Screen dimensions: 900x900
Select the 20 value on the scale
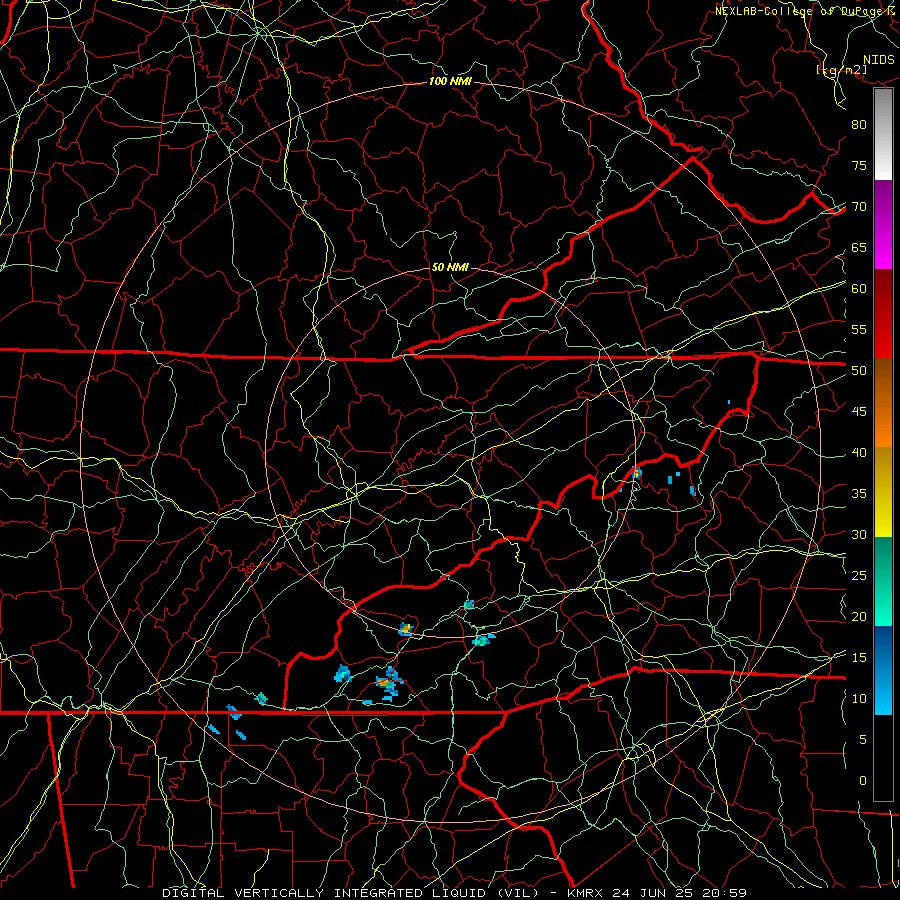point(859,616)
